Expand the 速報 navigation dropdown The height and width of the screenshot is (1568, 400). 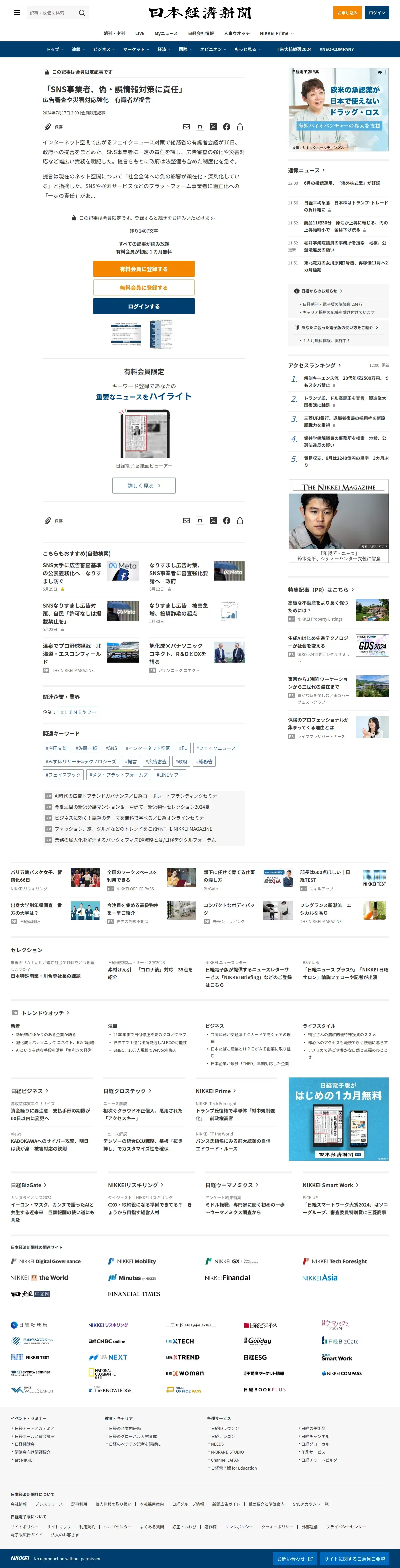coord(78,49)
